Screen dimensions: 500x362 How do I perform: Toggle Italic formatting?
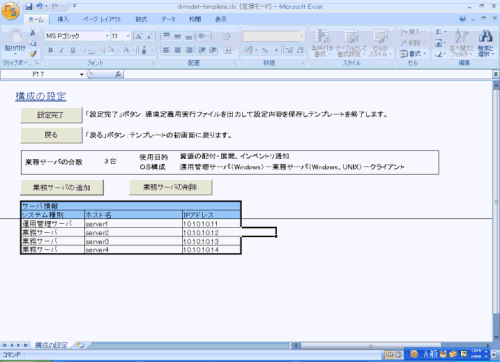(62, 50)
